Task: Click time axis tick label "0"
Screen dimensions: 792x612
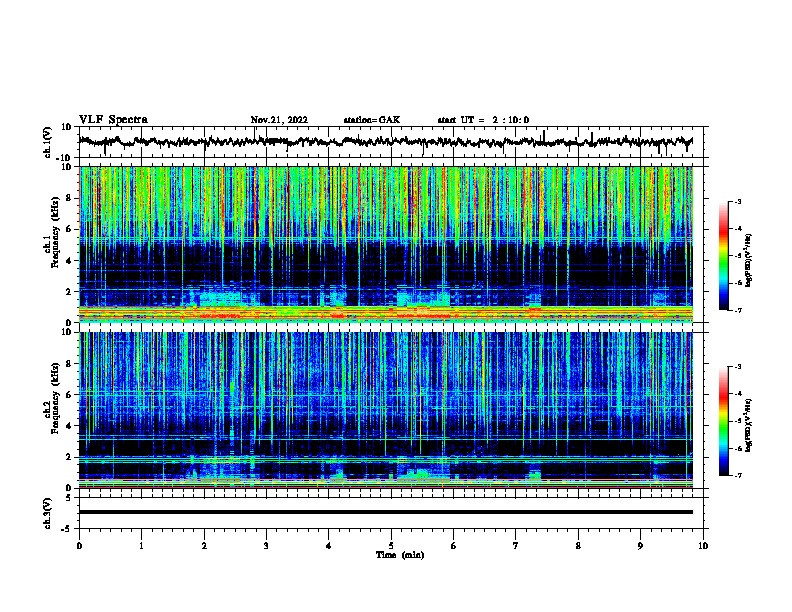Action: coord(79,546)
